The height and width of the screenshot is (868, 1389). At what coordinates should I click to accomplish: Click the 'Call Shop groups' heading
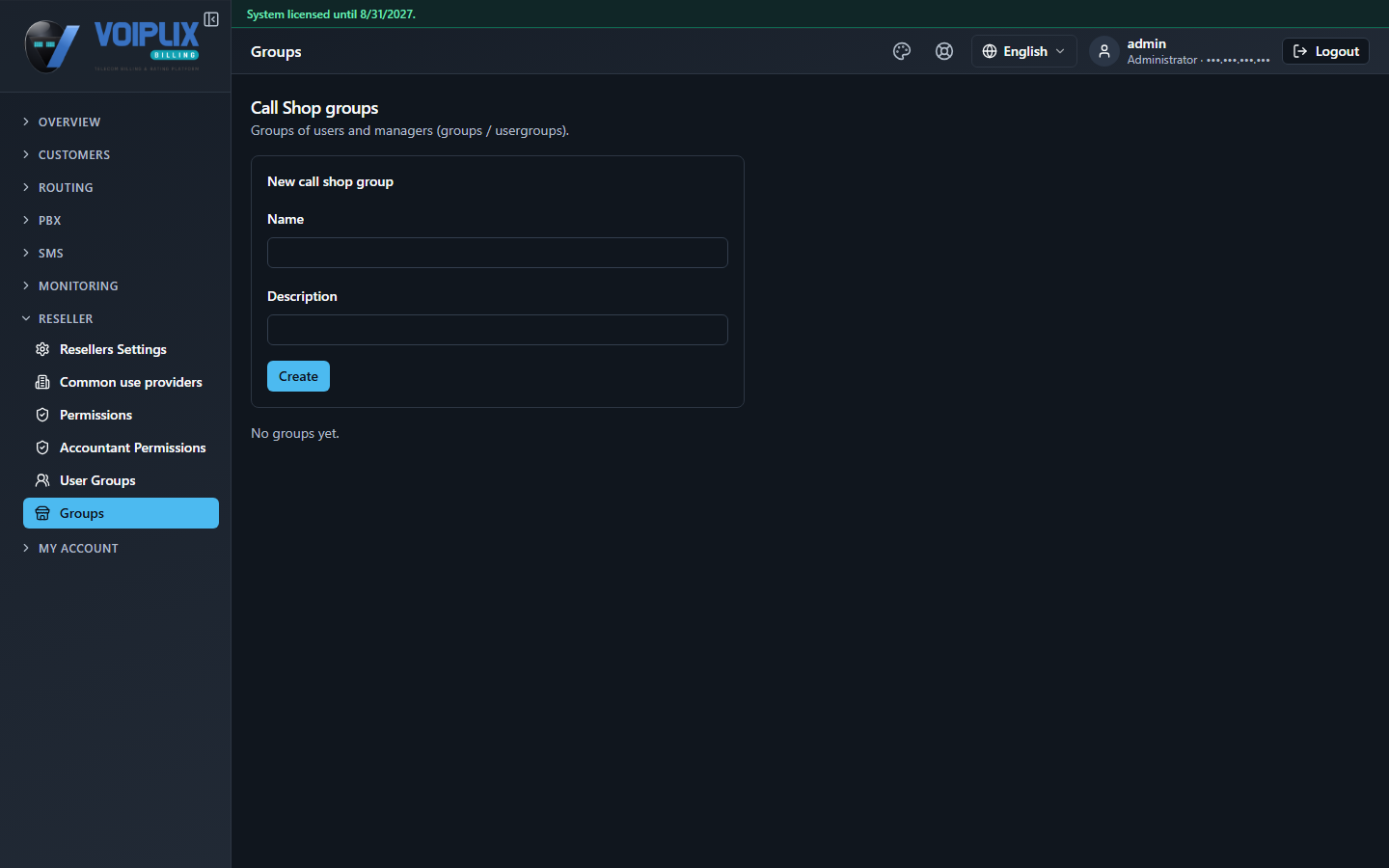(314, 108)
